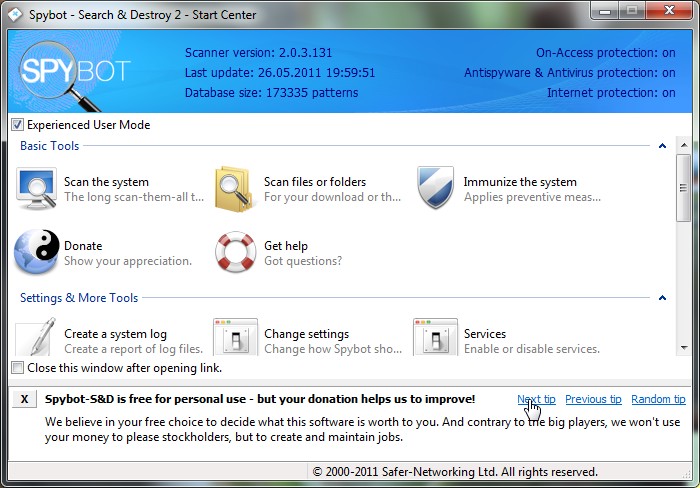The image size is (700, 488).
Task: Click the Database size: 173335 patterns text
Action: pyautogui.click(x=271, y=93)
